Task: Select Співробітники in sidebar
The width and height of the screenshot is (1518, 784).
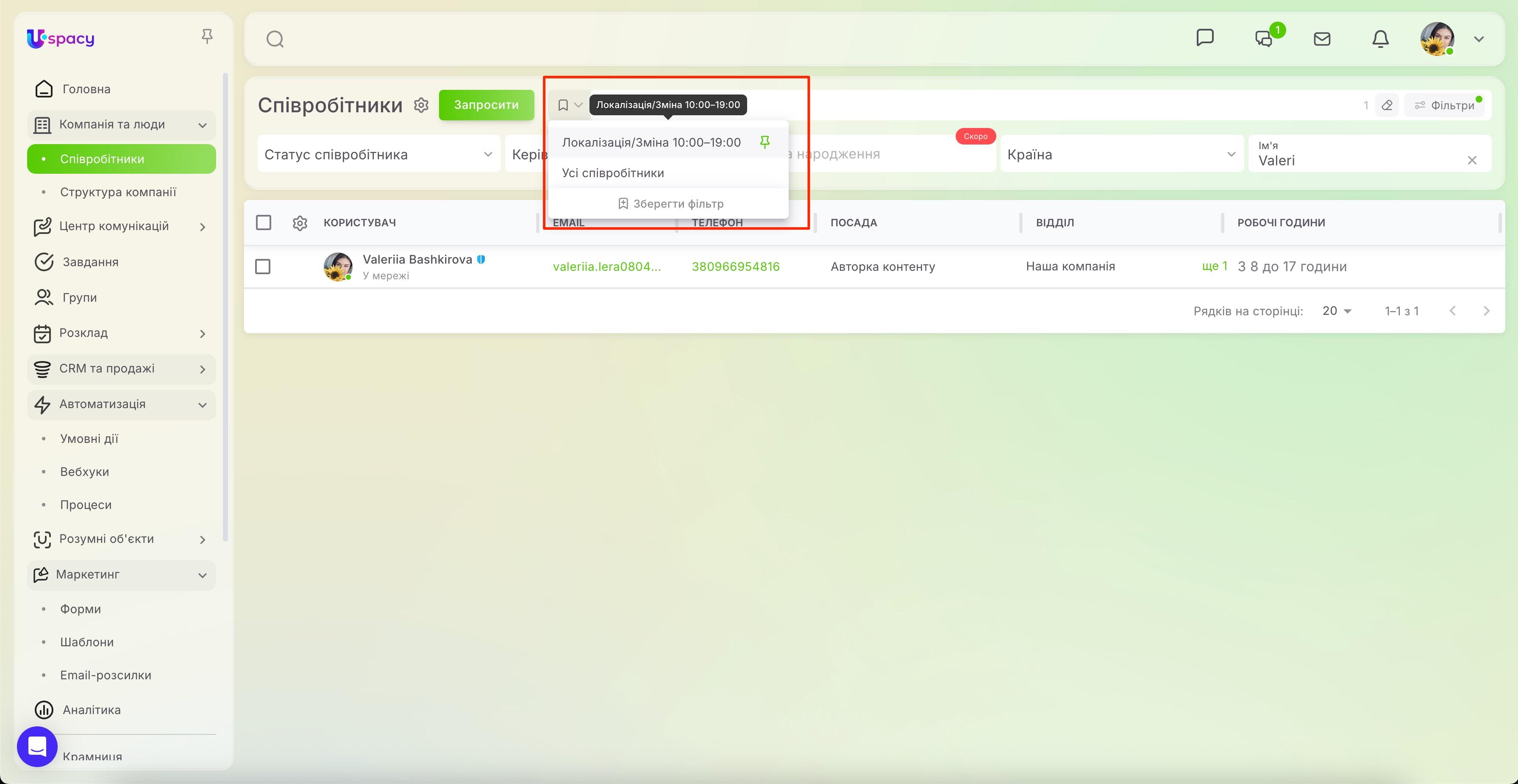Action: (x=121, y=158)
